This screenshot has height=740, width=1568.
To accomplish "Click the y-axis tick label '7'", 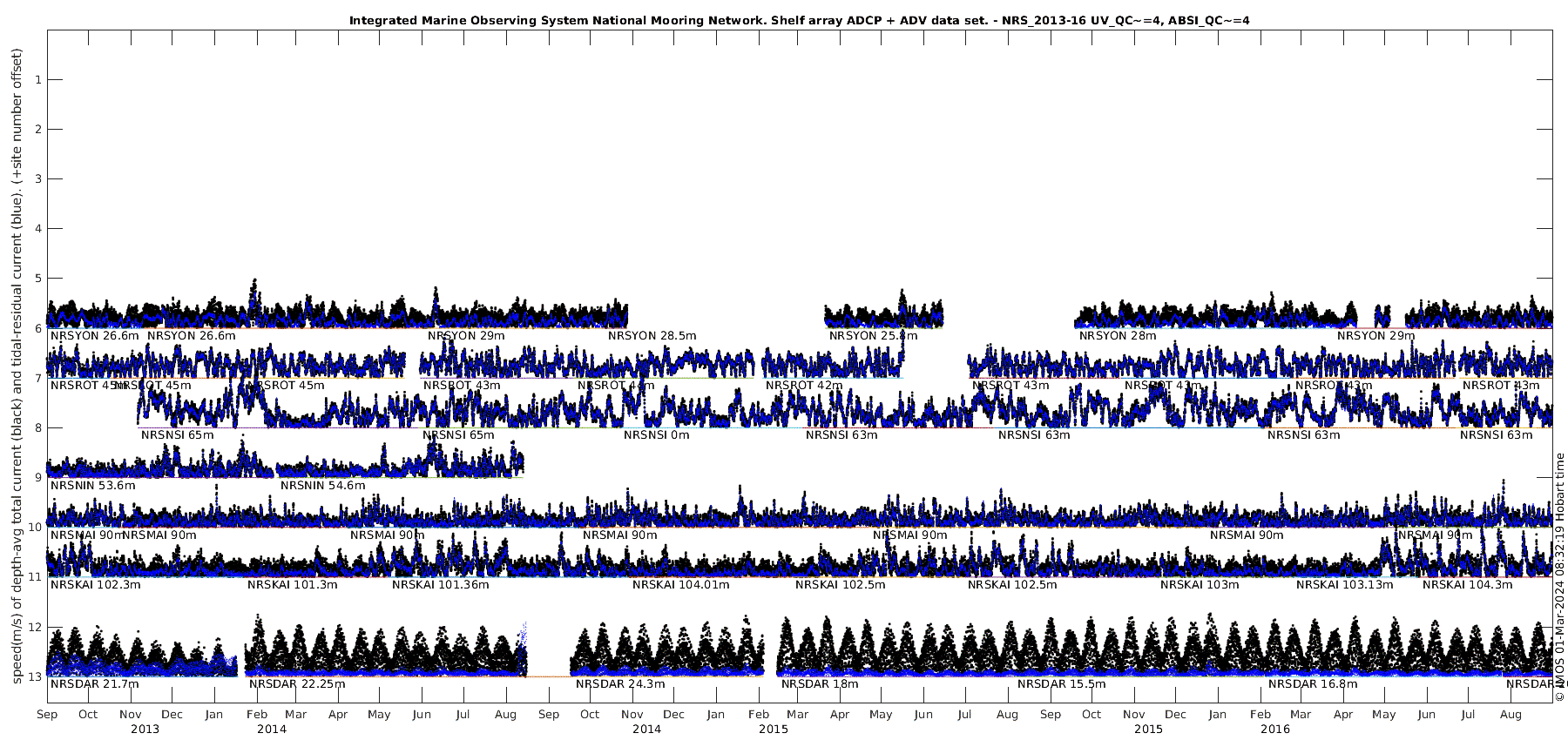I will pos(37,378).
